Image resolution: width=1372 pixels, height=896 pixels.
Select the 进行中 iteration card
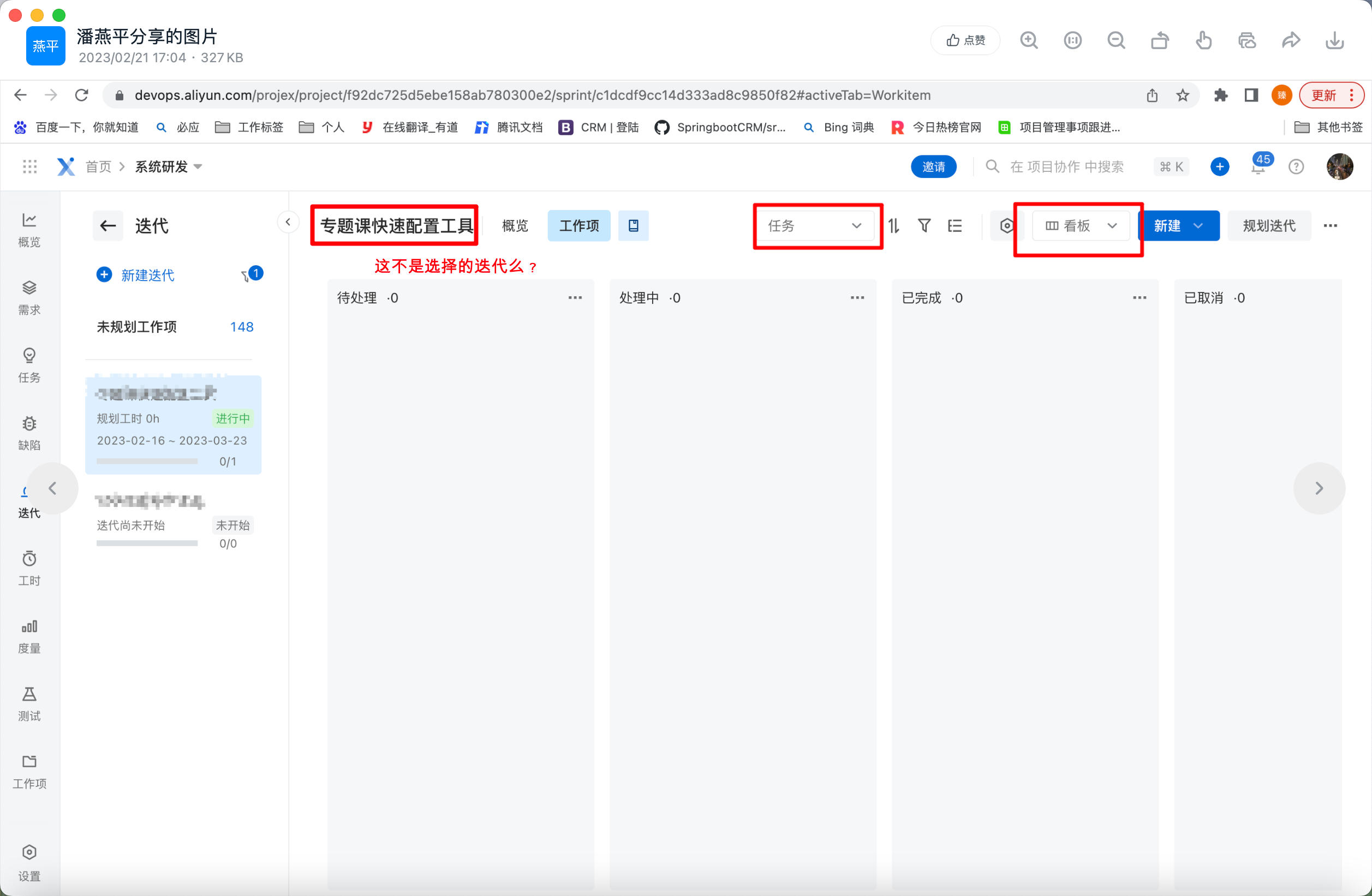click(174, 425)
